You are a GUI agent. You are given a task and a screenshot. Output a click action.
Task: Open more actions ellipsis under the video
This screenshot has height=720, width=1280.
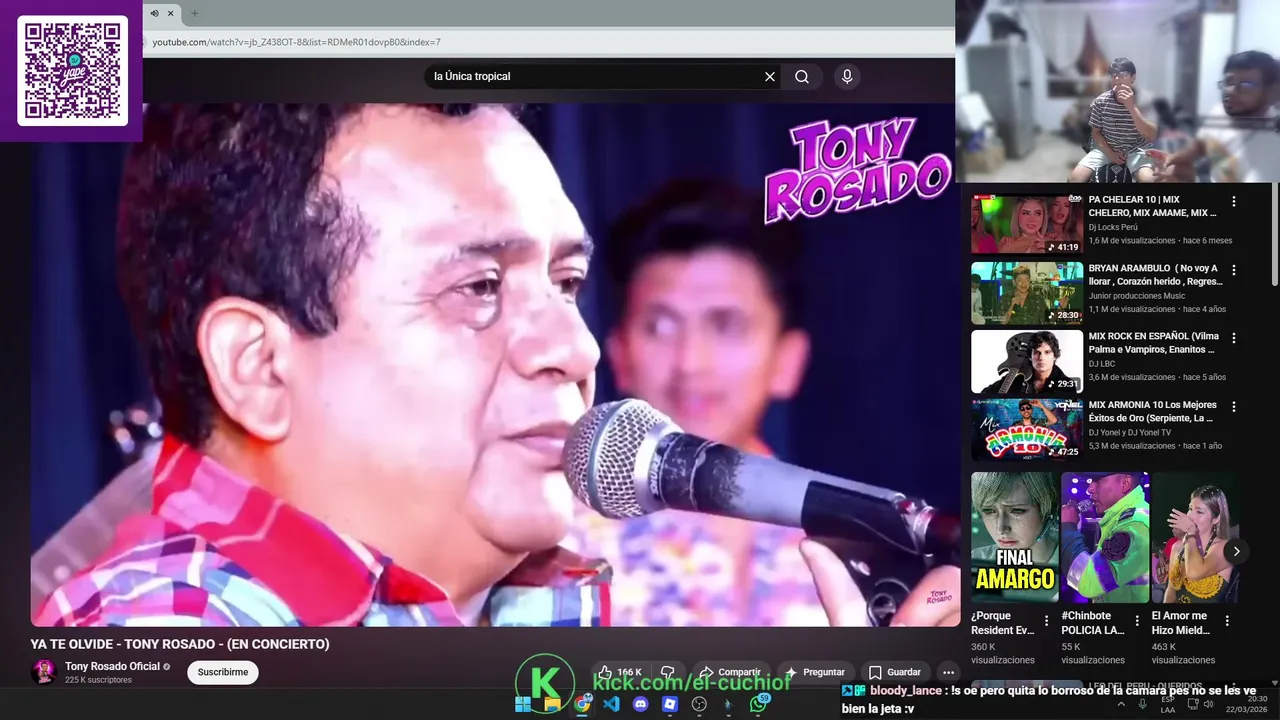948,672
